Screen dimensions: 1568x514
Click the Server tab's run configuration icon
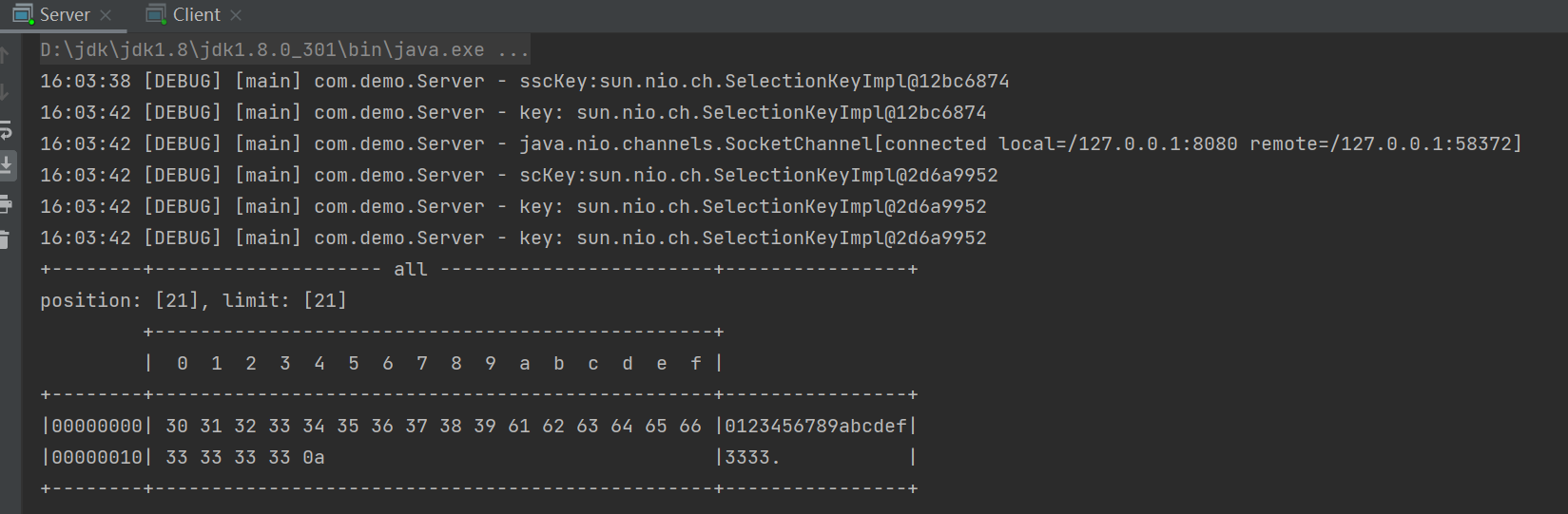coord(23,14)
